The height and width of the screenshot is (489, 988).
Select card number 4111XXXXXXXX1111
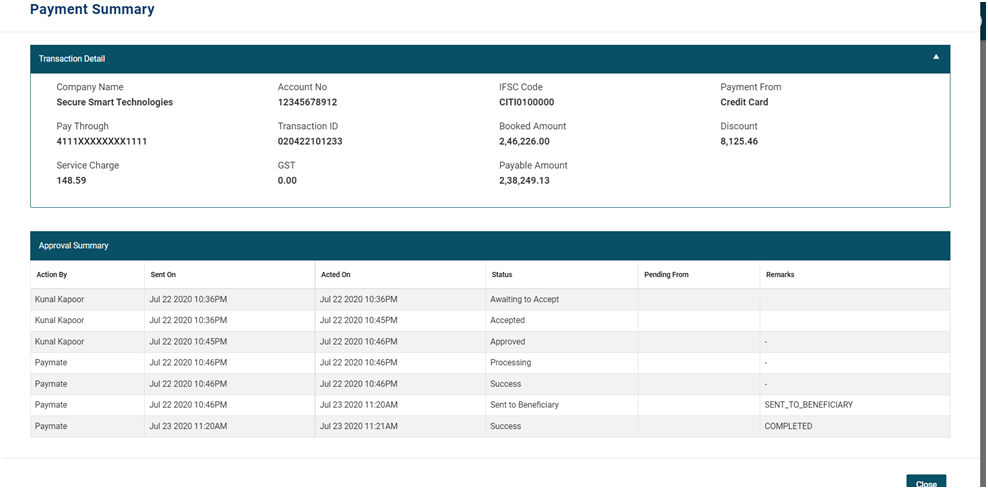coord(101,141)
